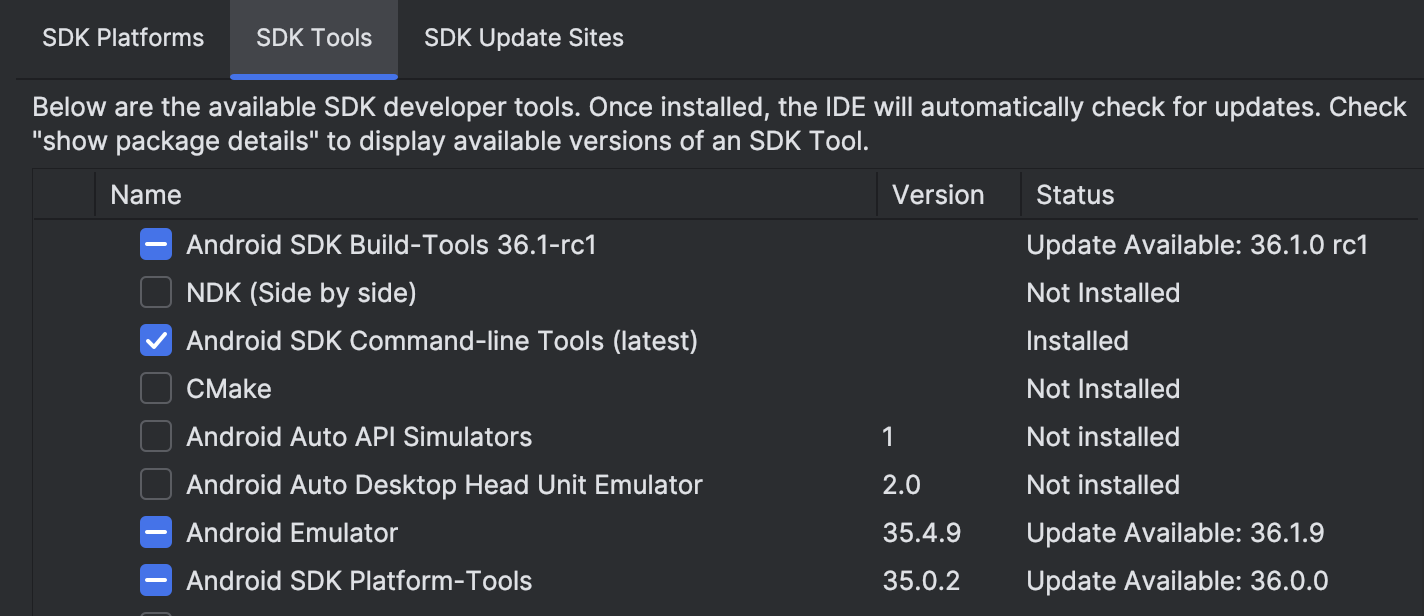The width and height of the screenshot is (1424, 616).
Task: Click Build-Tools Update Available 36.1.0 rc1 status
Action: pyautogui.click(x=1197, y=245)
